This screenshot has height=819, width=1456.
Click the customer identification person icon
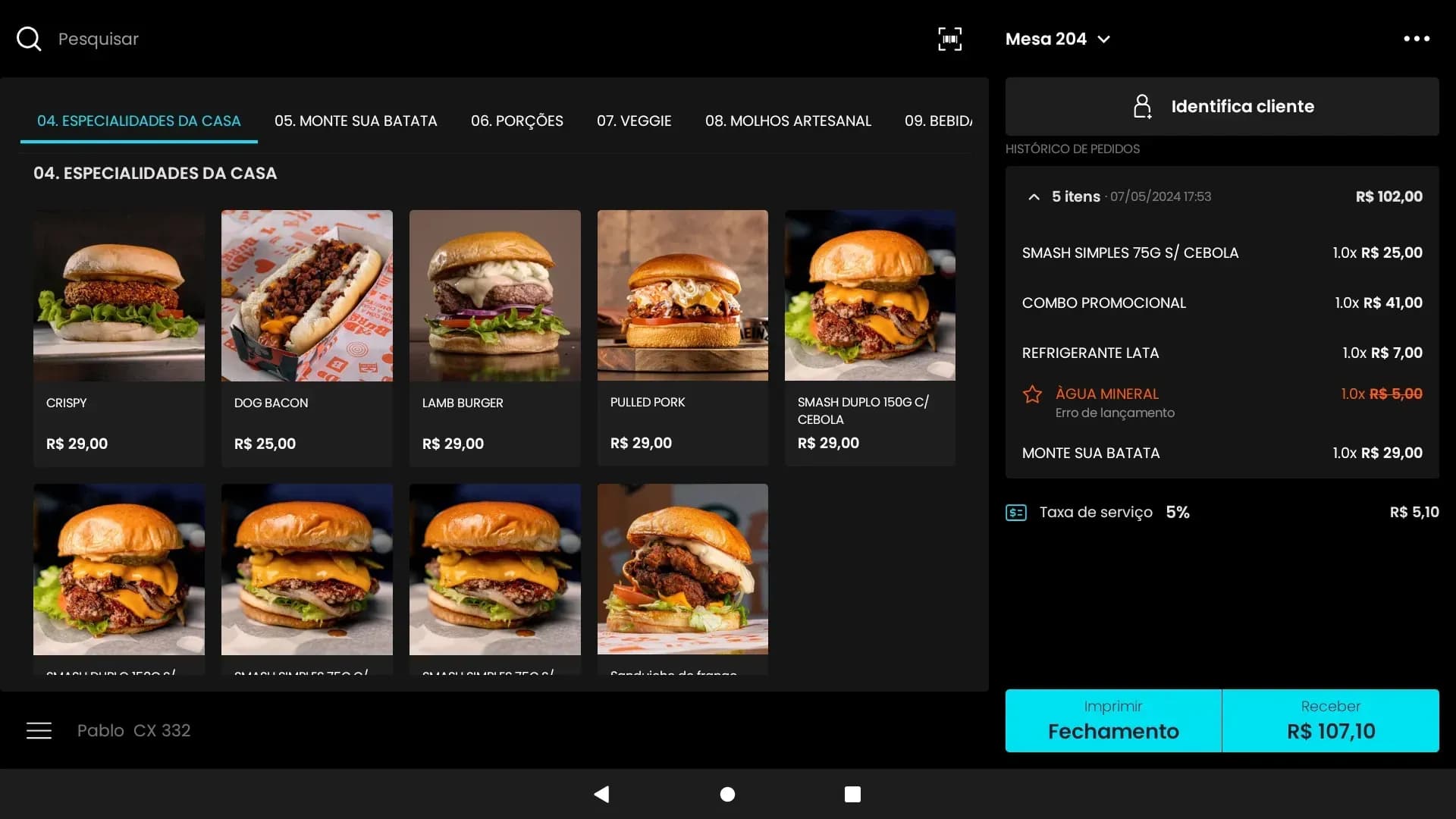1142,106
